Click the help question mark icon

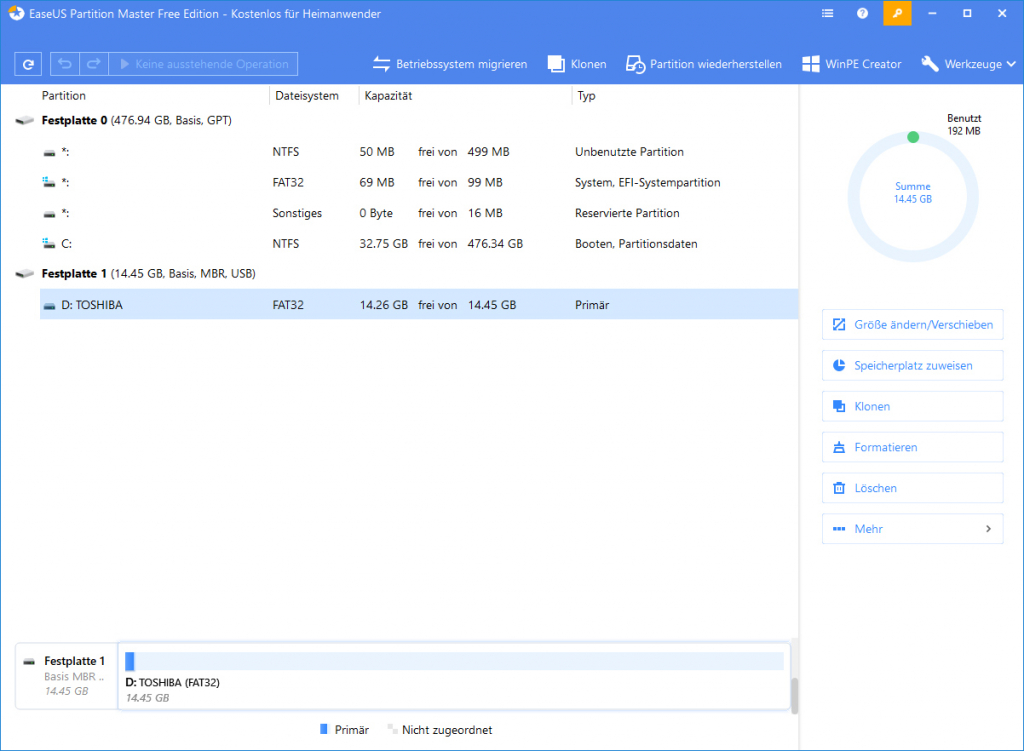pyautogui.click(x=861, y=13)
